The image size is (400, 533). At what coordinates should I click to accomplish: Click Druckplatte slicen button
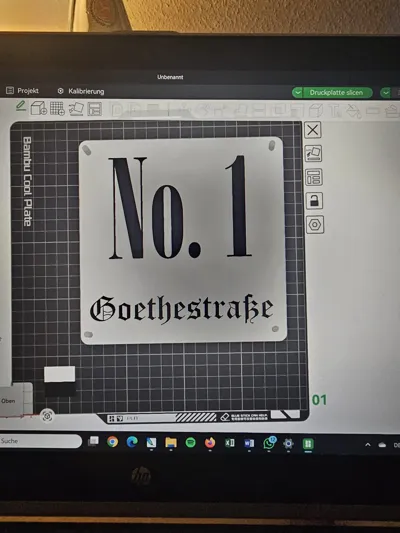click(336, 92)
